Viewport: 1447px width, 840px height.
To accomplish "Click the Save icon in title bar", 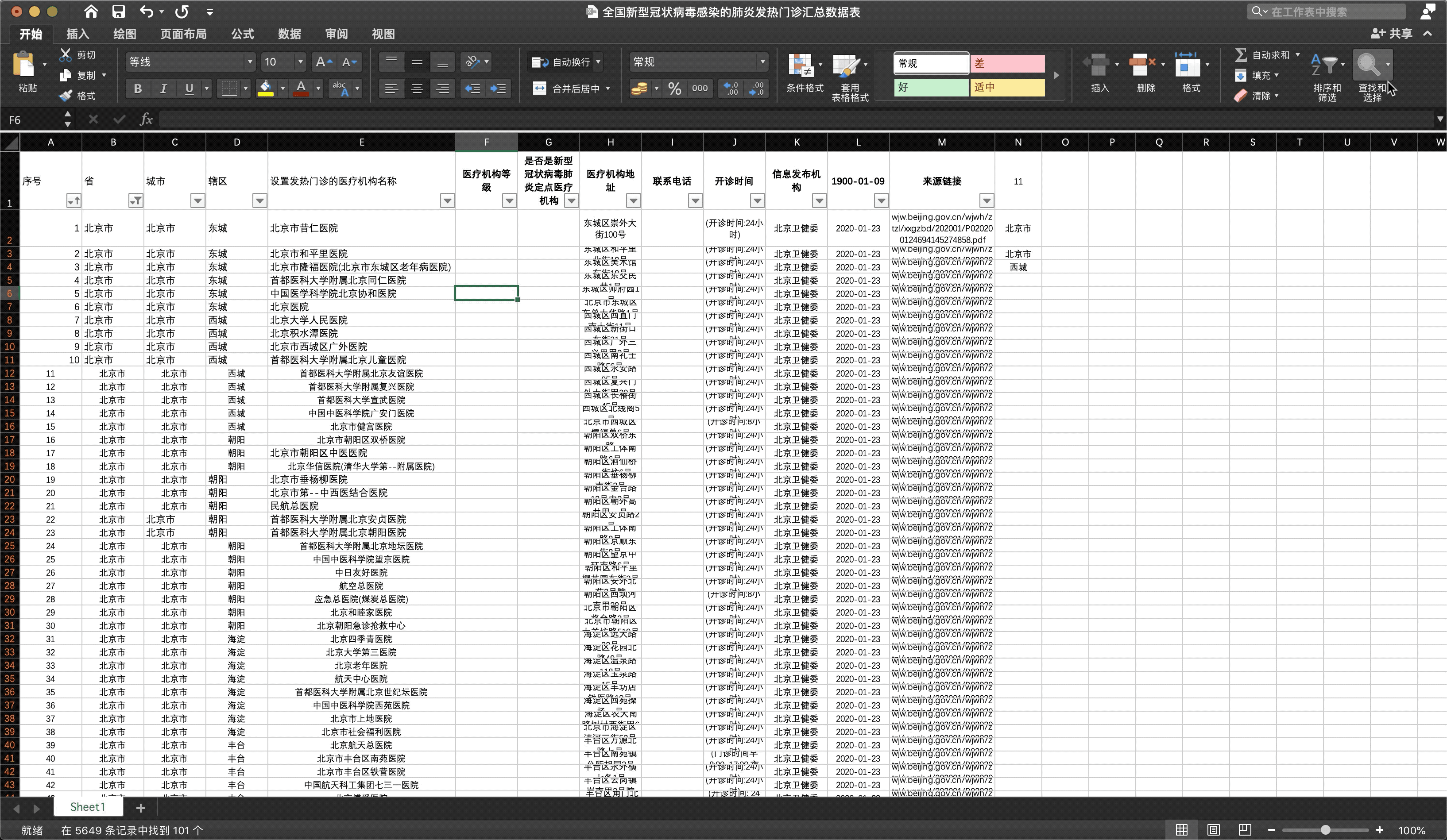I will pos(119,12).
